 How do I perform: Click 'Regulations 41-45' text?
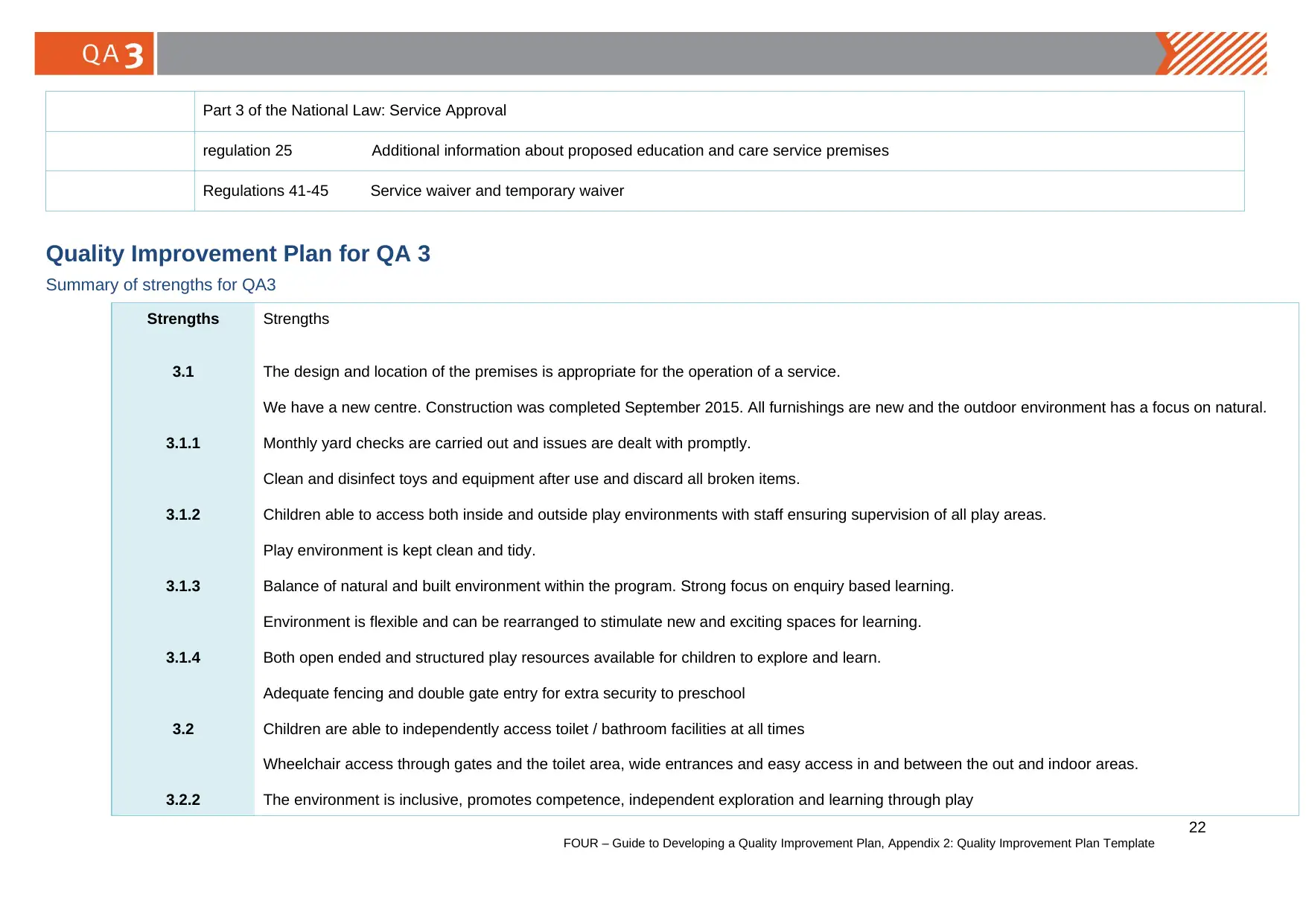click(266, 191)
